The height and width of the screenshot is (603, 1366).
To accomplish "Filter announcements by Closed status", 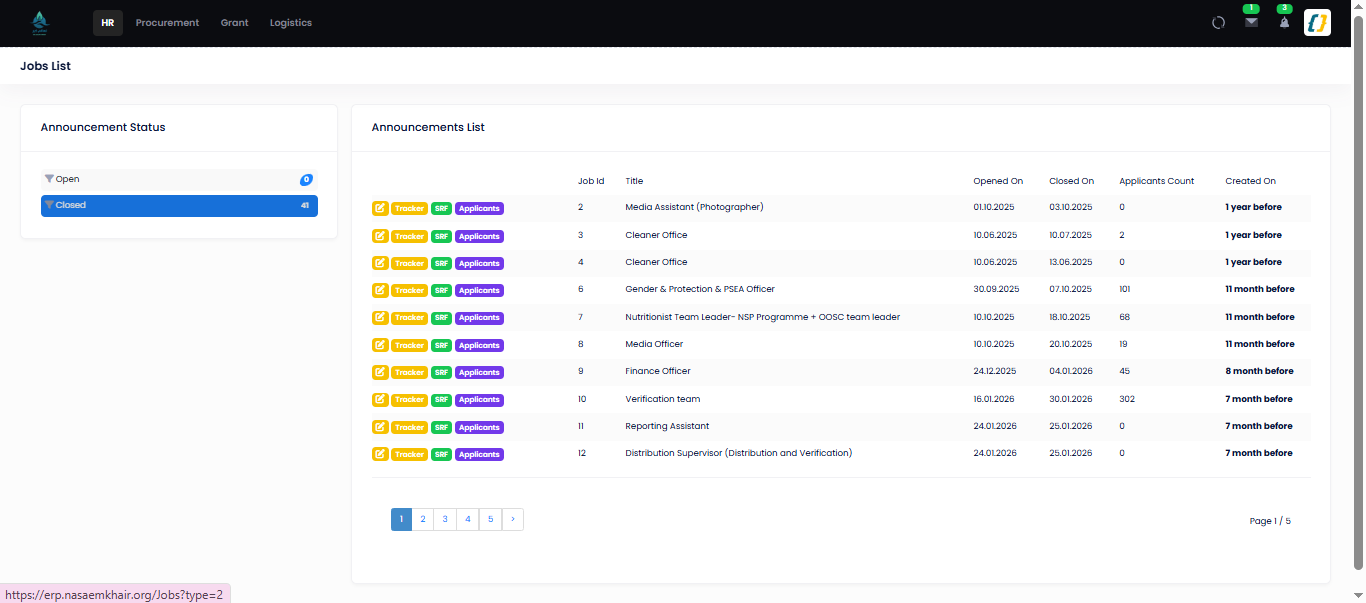I will [x=179, y=205].
